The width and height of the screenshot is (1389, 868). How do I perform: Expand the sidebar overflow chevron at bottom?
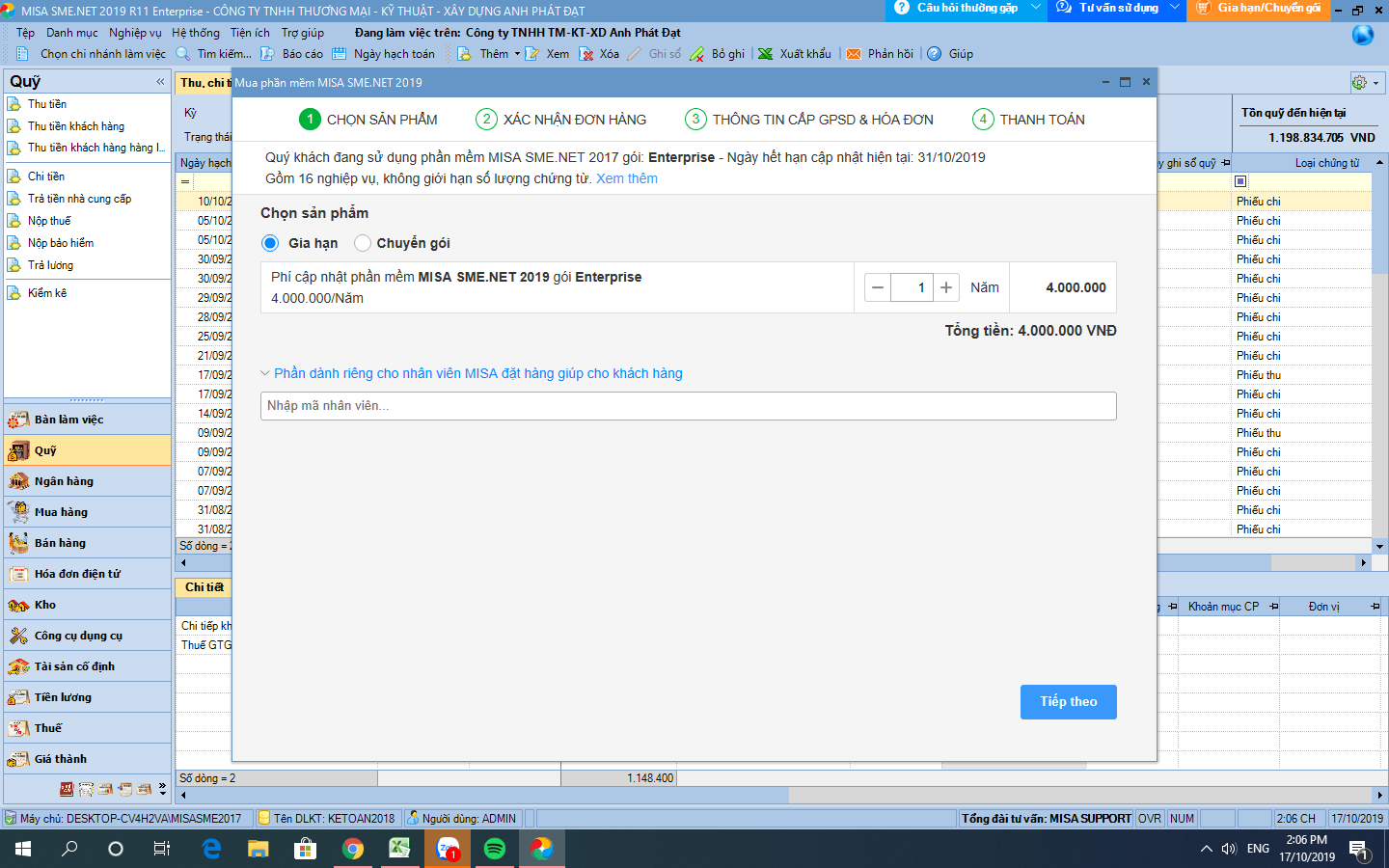point(162,789)
